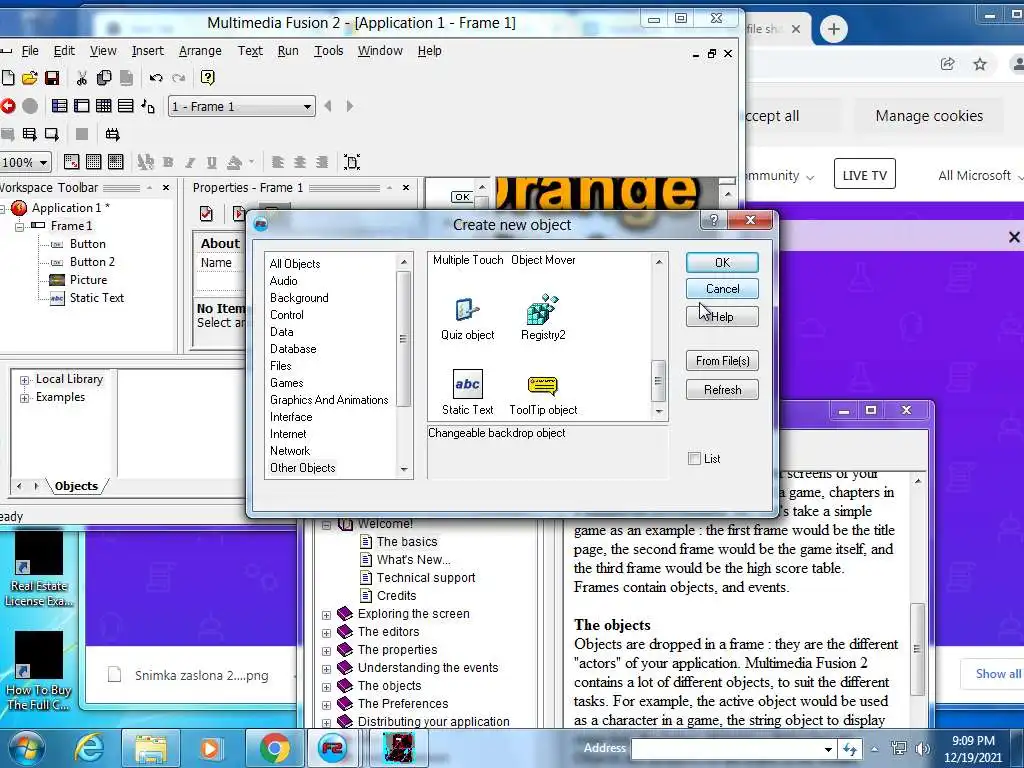Cut selection using the scissors icon
1024x768 pixels.
pos(82,78)
